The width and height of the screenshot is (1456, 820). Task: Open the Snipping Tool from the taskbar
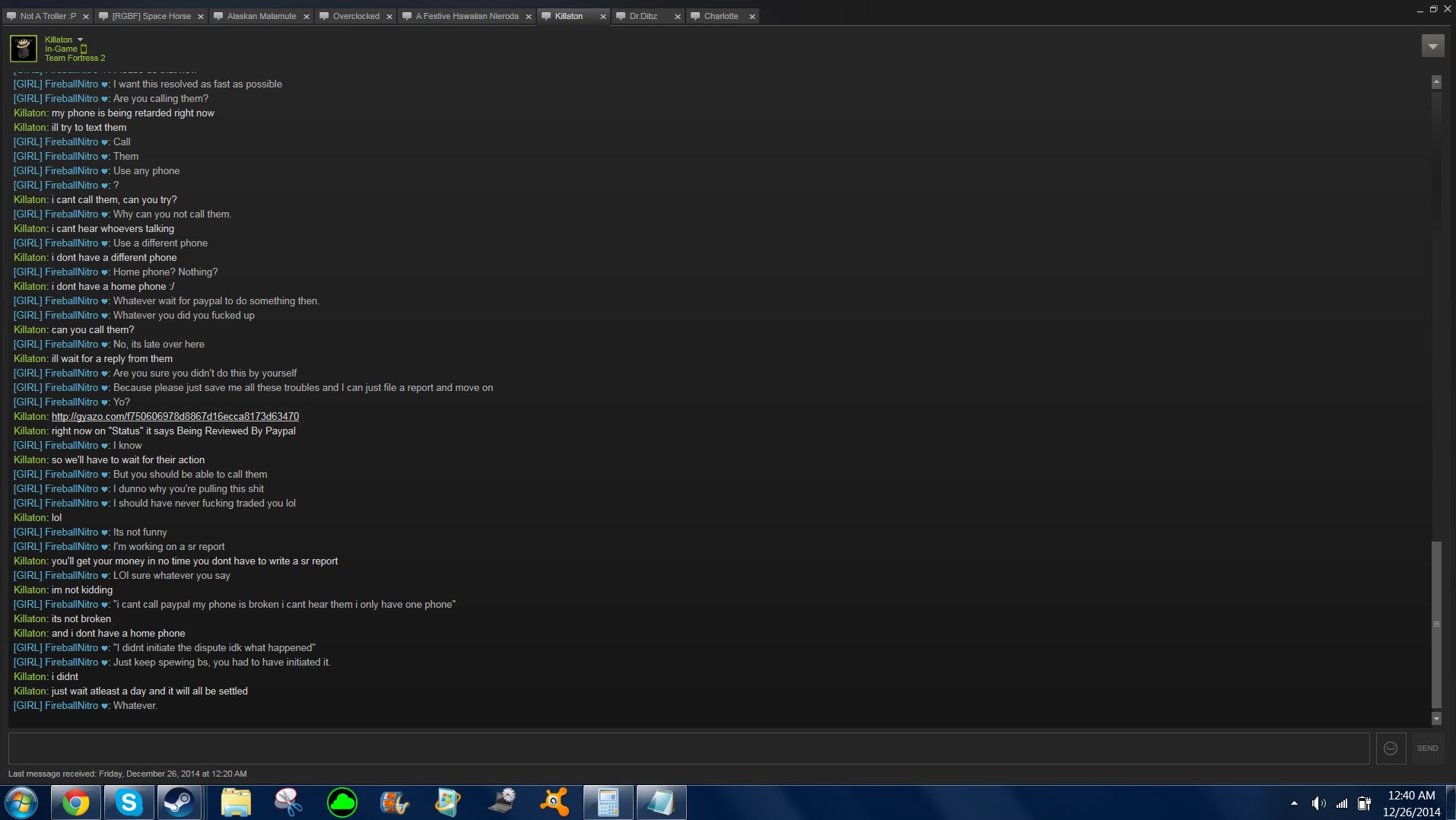(288, 803)
